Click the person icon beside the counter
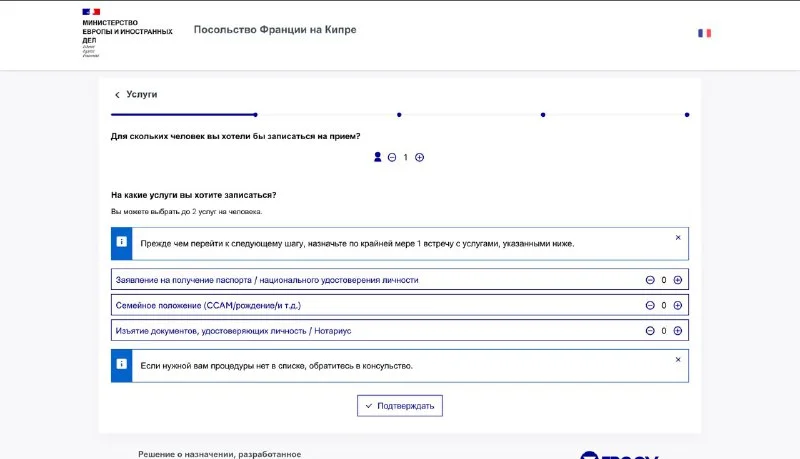Viewport: 800px width, 459px height. 378,157
